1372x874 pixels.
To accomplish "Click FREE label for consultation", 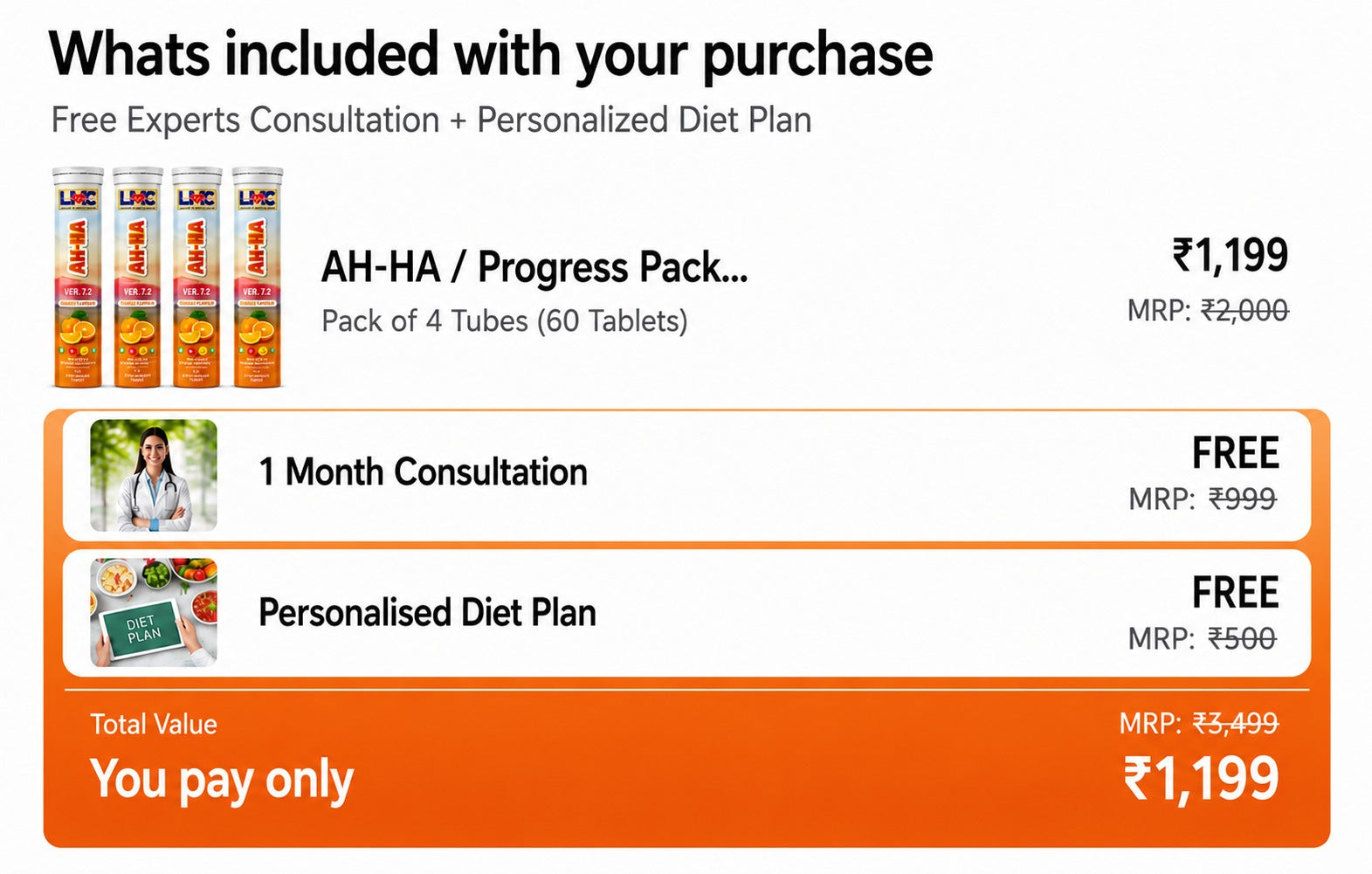I will point(1235,453).
